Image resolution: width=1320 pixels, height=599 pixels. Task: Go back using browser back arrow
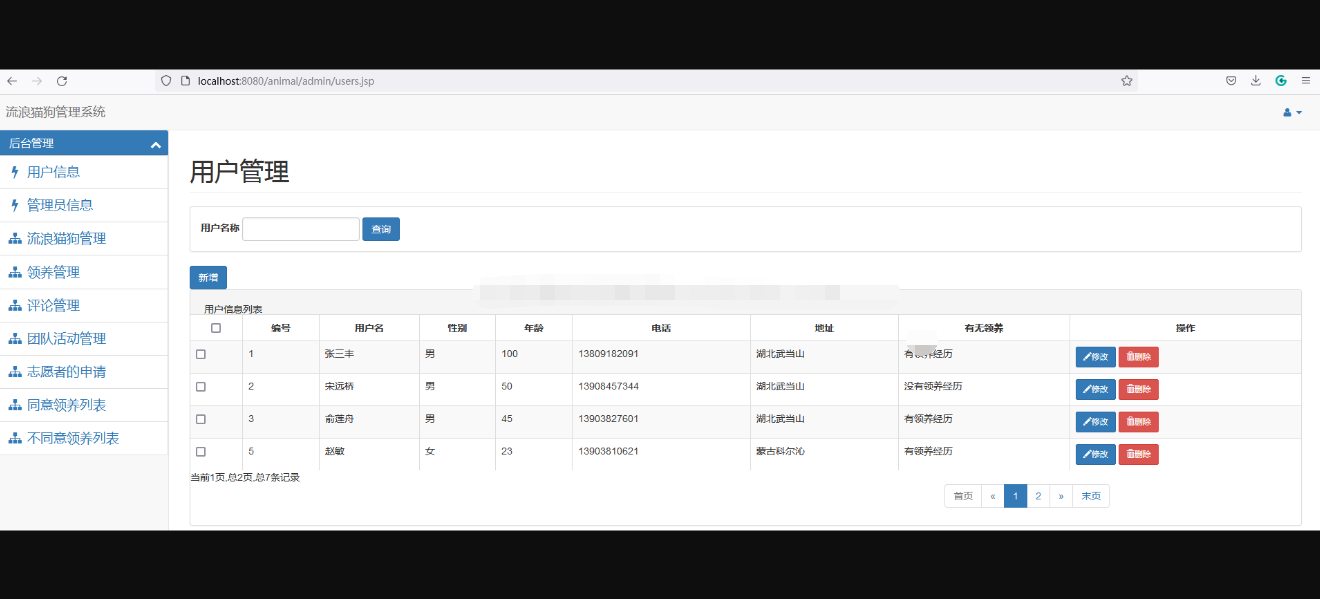click(12, 81)
